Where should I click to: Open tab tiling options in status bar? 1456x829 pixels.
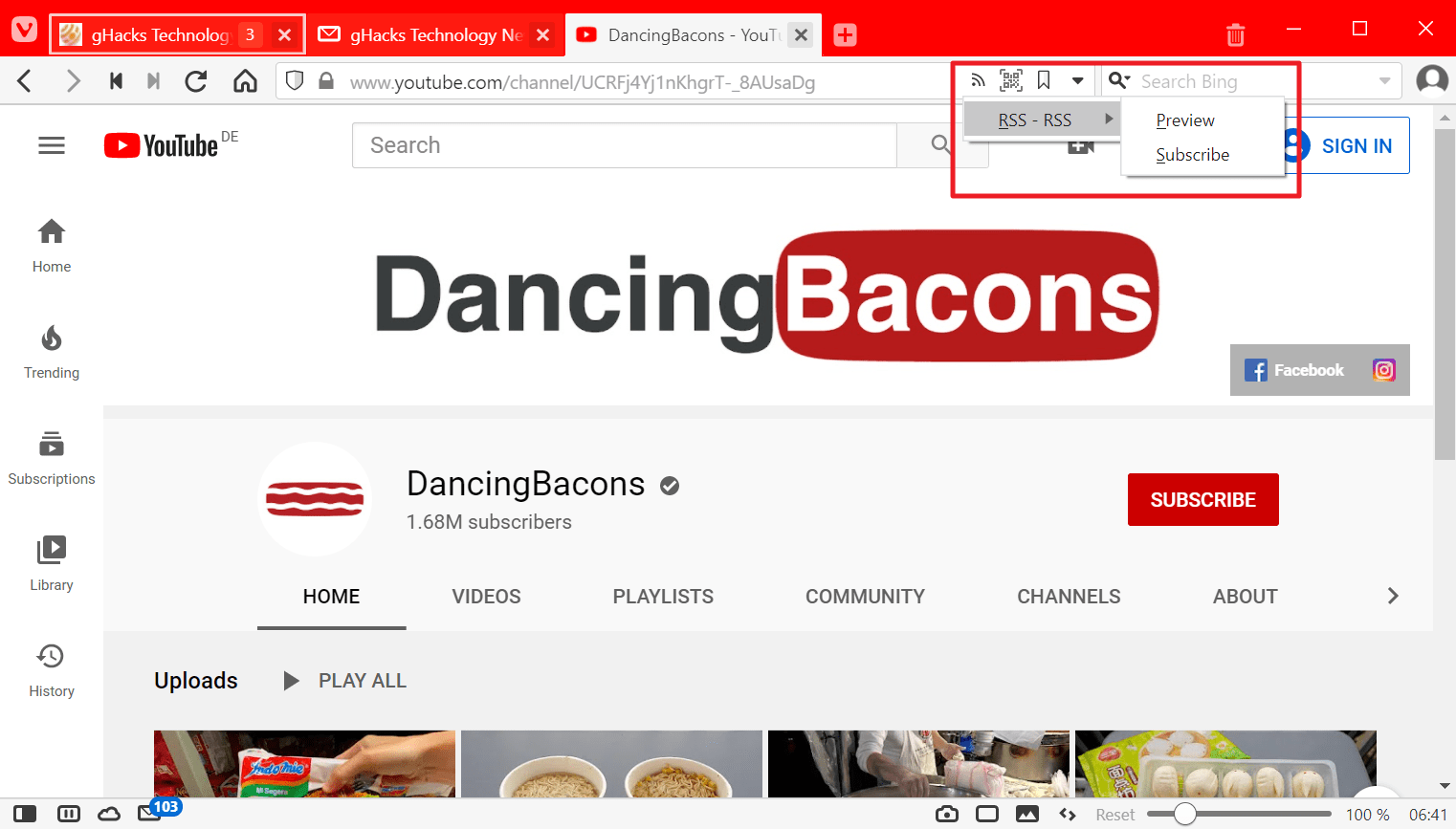pyautogui.click(x=69, y=814)
